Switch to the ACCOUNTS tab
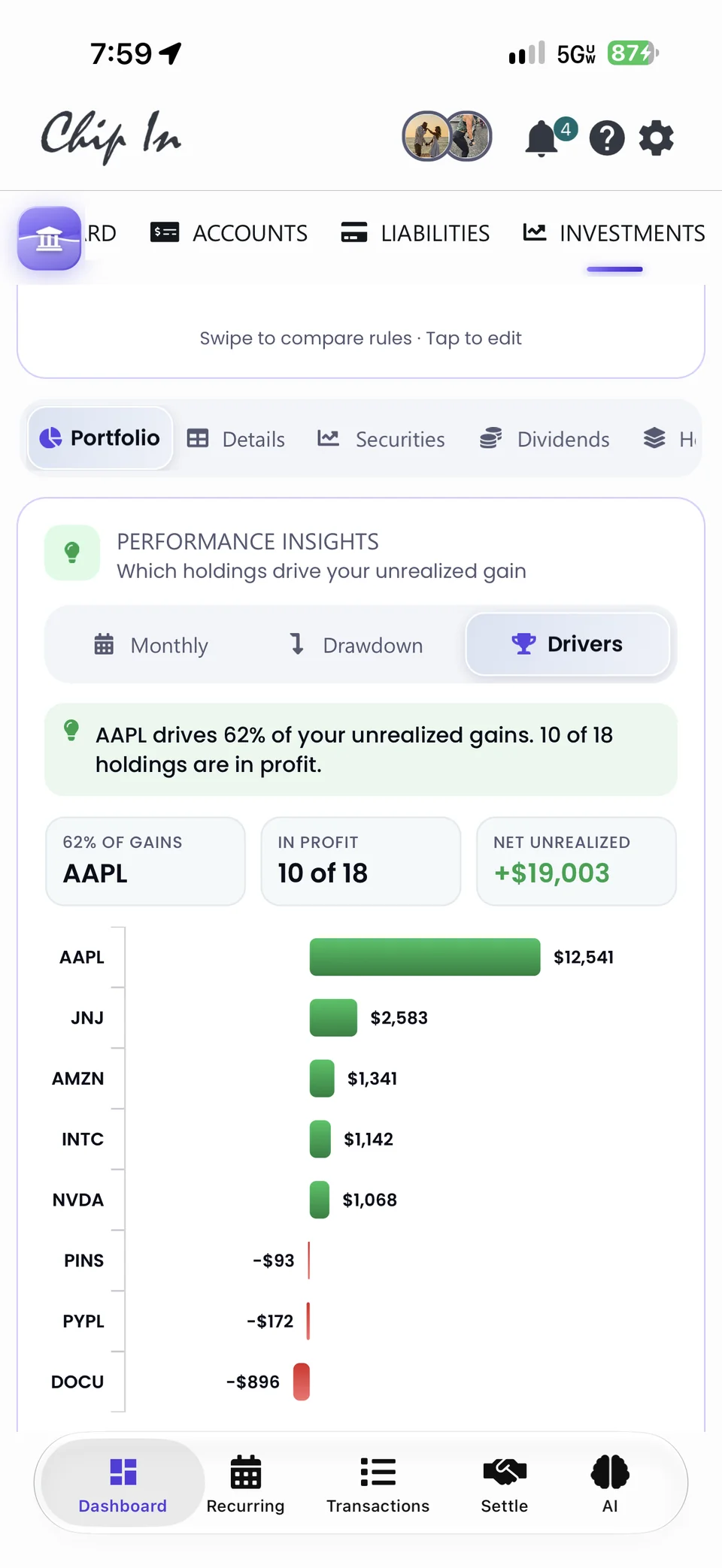Viewport: 722px width, 1568px height. pyautogui.click(x=229, y=233)
